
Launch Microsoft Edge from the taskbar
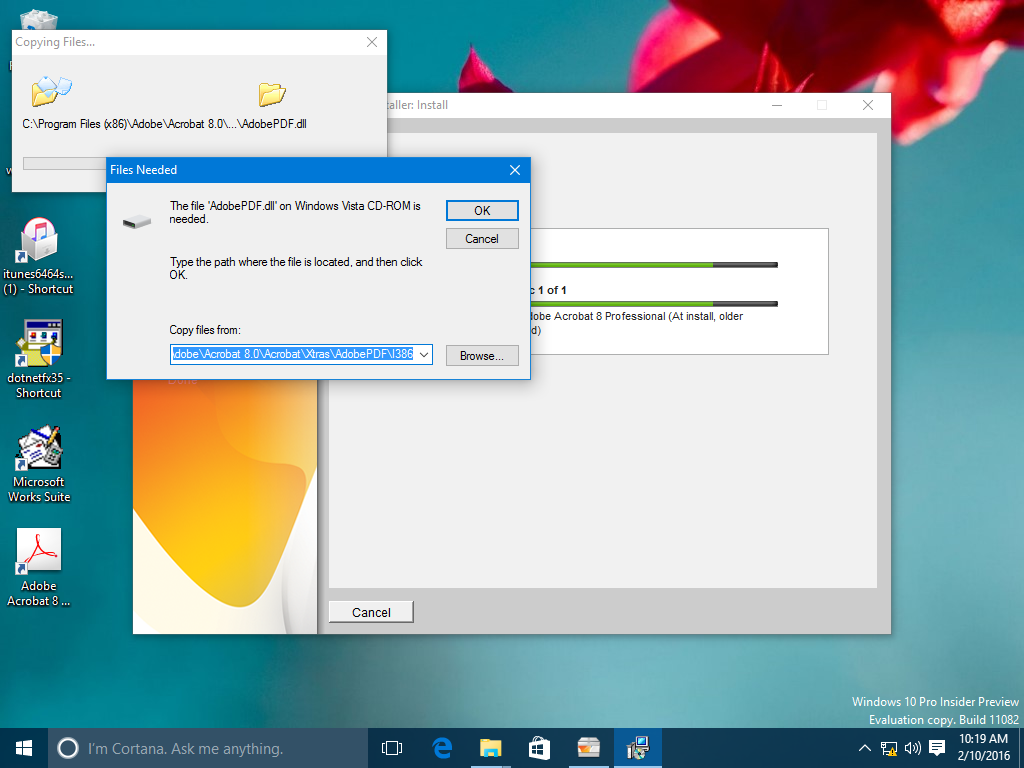[442, 748]
